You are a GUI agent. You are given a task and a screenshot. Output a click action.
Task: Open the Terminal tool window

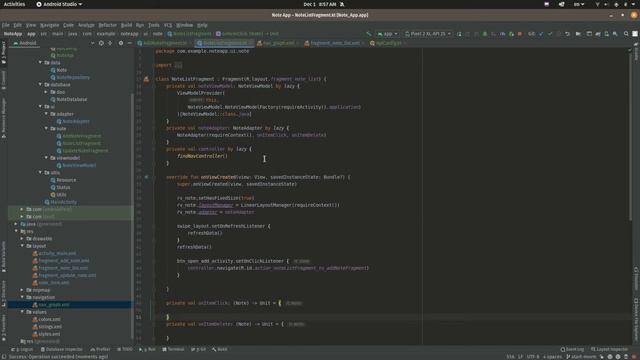(173, 350)
